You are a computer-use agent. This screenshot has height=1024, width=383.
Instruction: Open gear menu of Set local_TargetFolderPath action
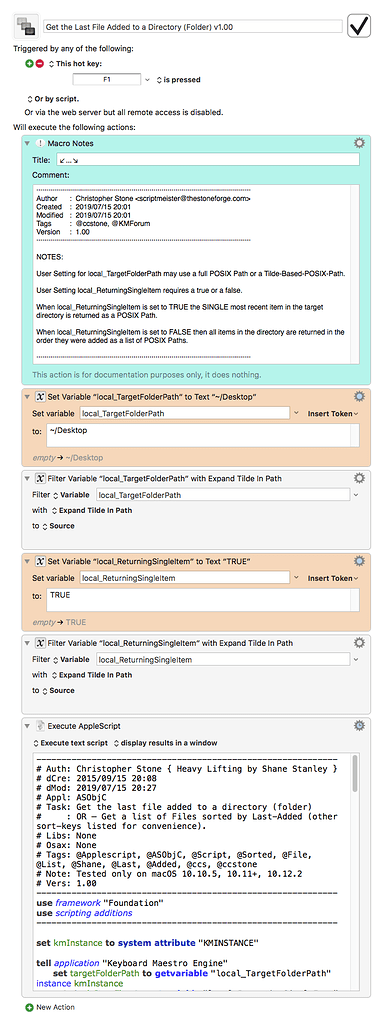[x=359, y=396]
